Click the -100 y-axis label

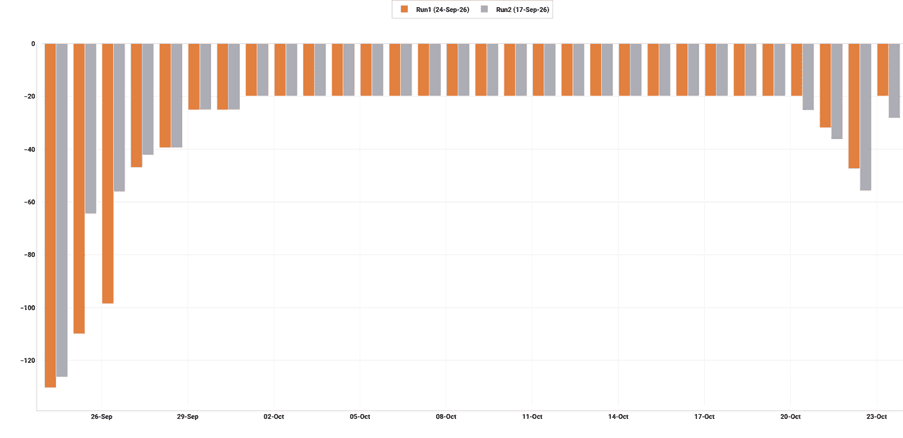click(27, 308)
